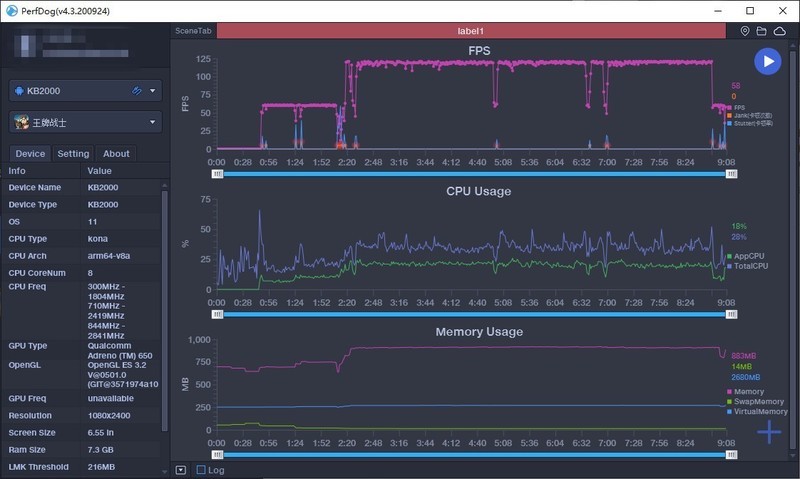
Task: Enable the Log checkbox
Action: 201,469
